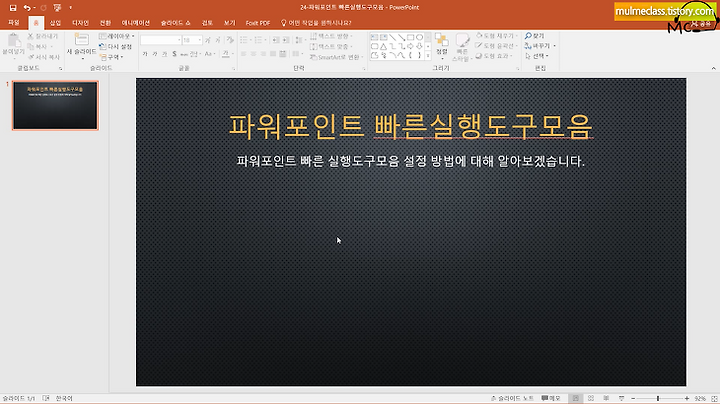The height and width of the screenshot is (404, 720).
Task: Open the 선택 (Select) dropdown
Action: click(537, 56)
